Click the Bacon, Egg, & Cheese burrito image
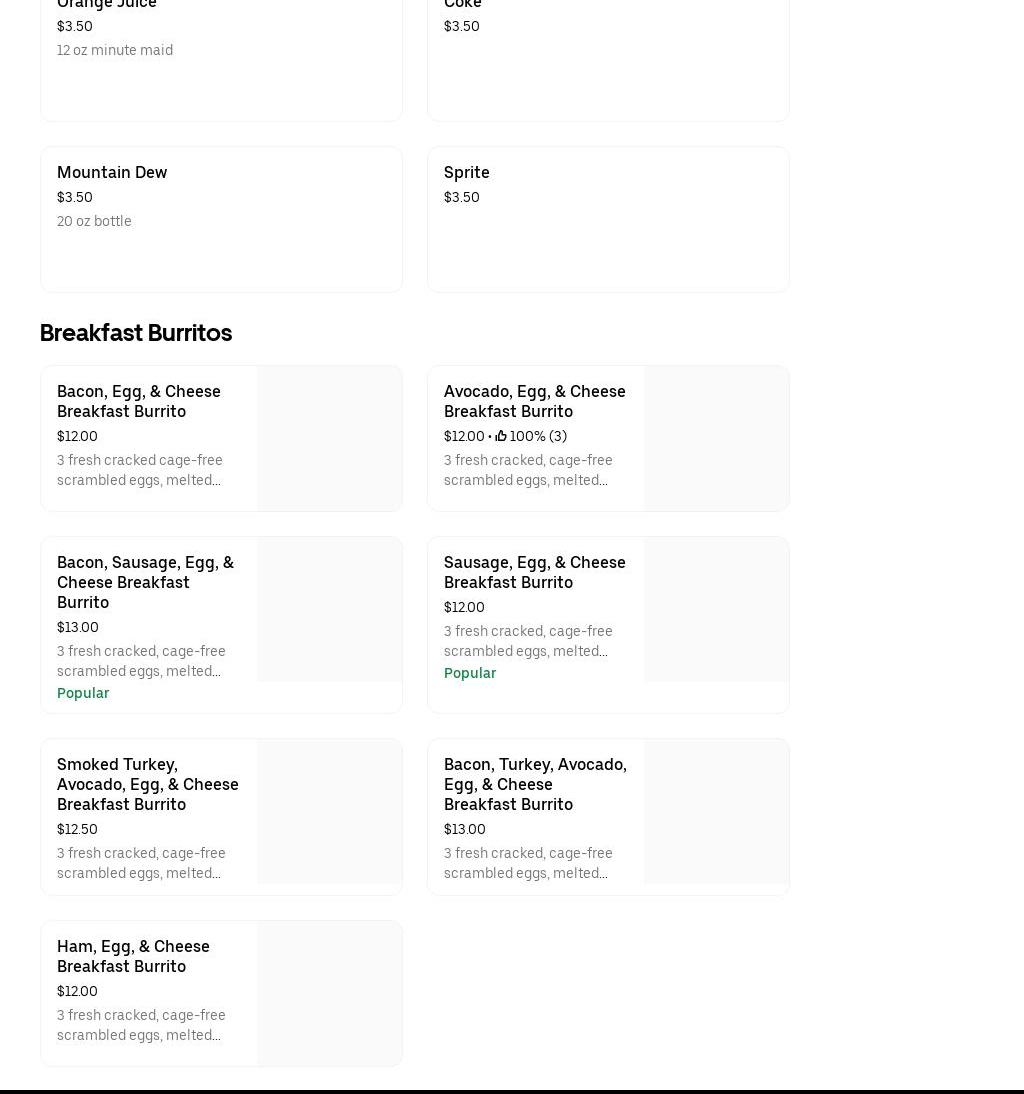The image size is (1024, 1094). point(329,438)
